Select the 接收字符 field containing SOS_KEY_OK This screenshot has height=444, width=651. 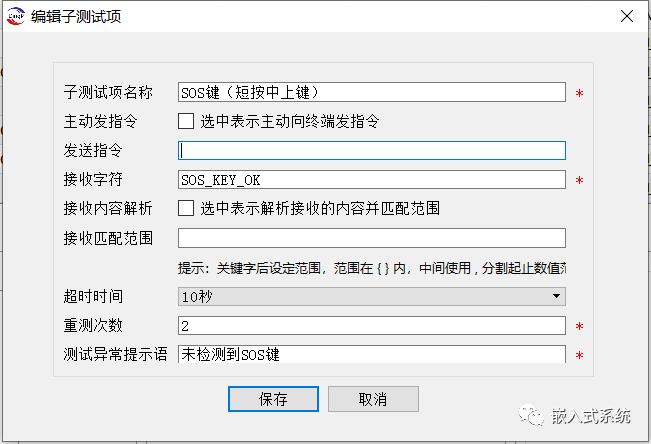click(x=372, y=179)
